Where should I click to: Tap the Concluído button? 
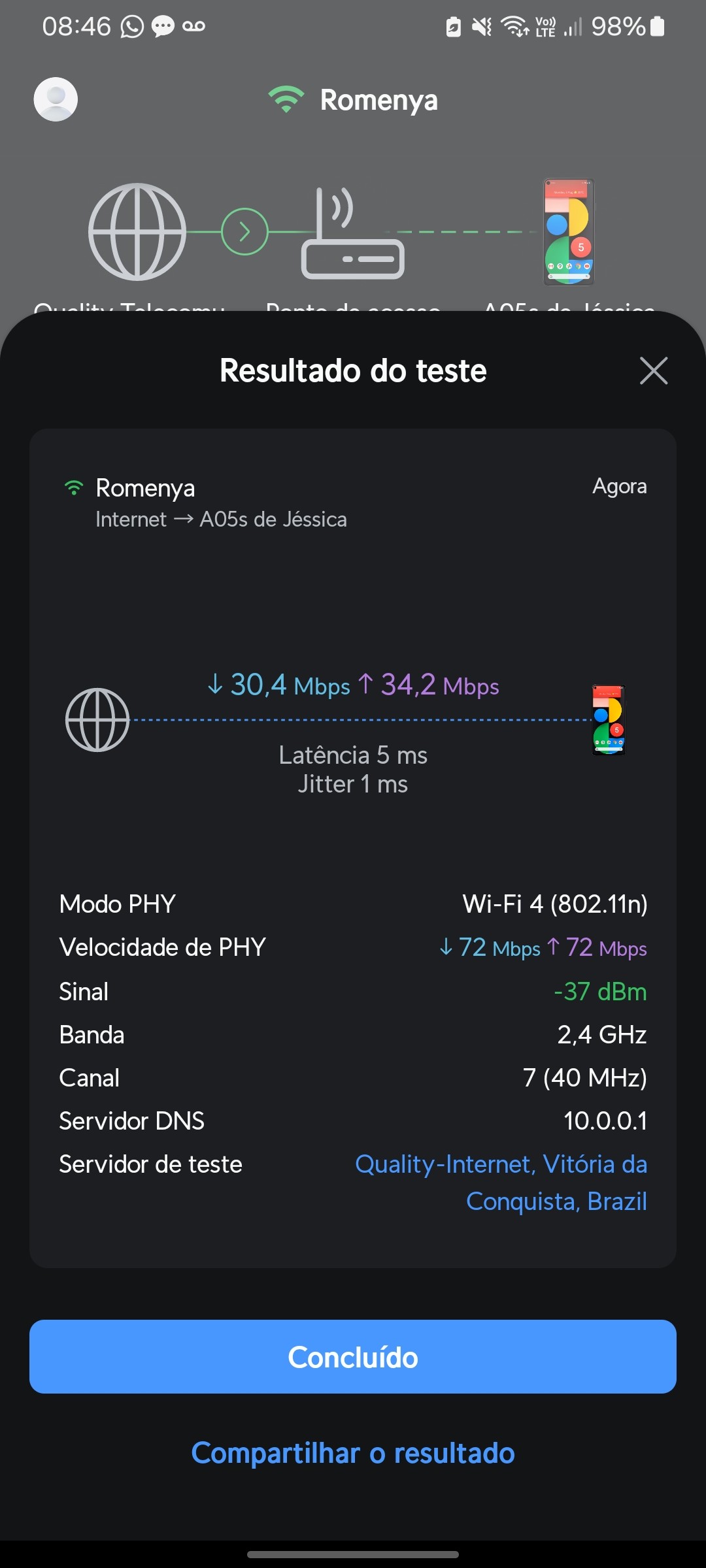353,1357
